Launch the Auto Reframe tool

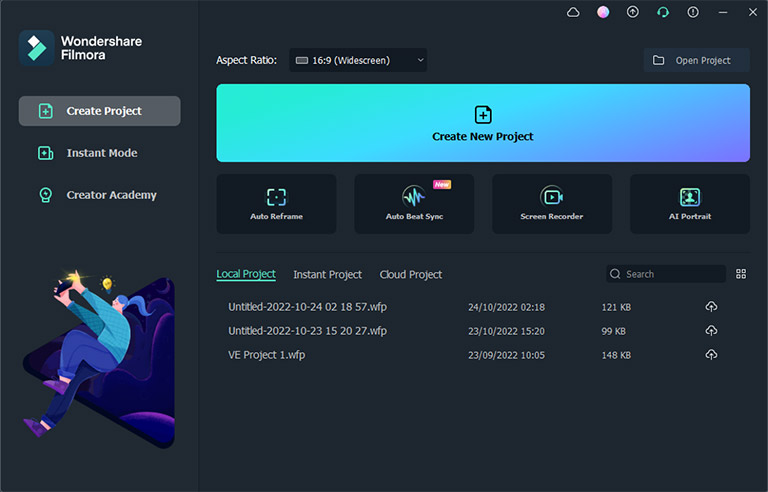(x=276, y=204)
